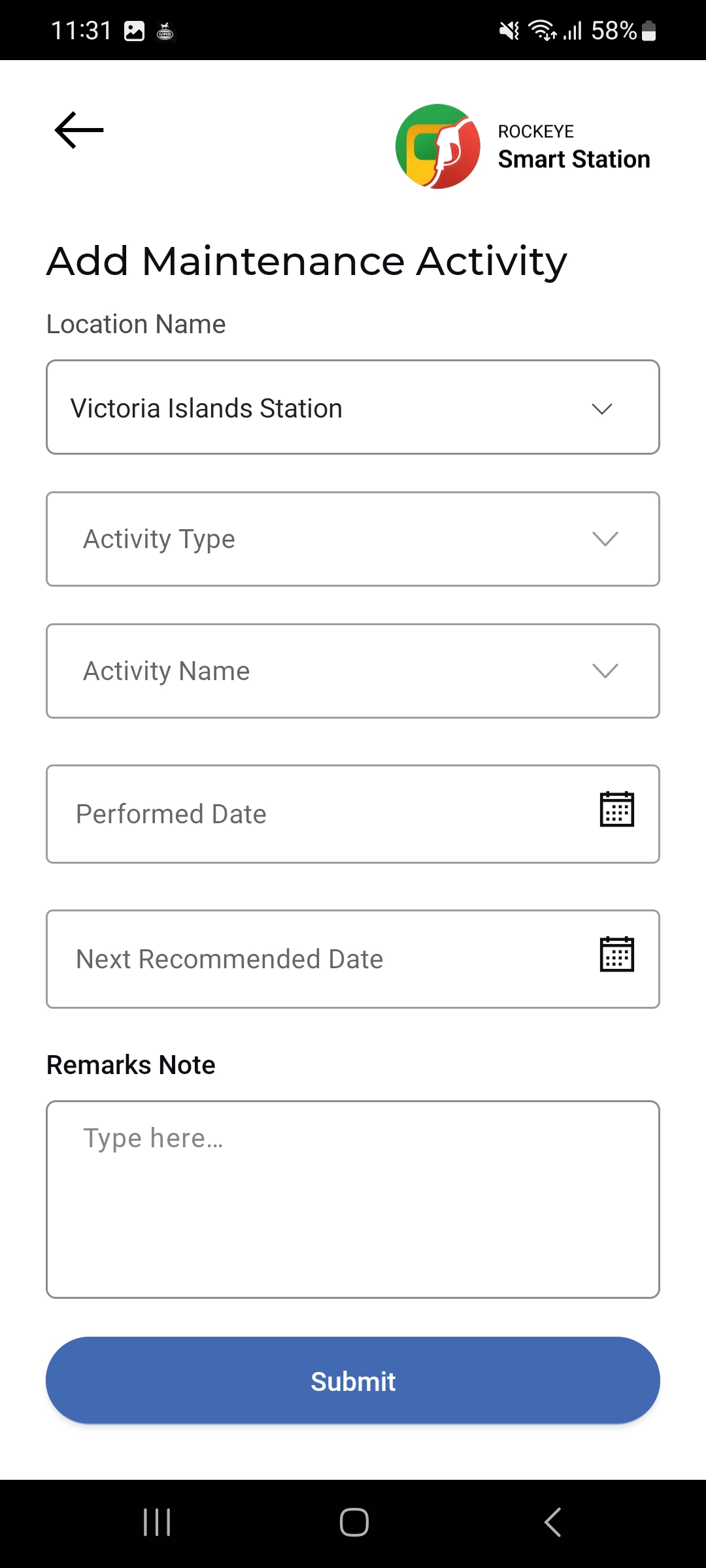Viewport: 706px width, 1568px height.
Task: Tap the Android navigation back chevron
Action: [x=552, y=1522]
